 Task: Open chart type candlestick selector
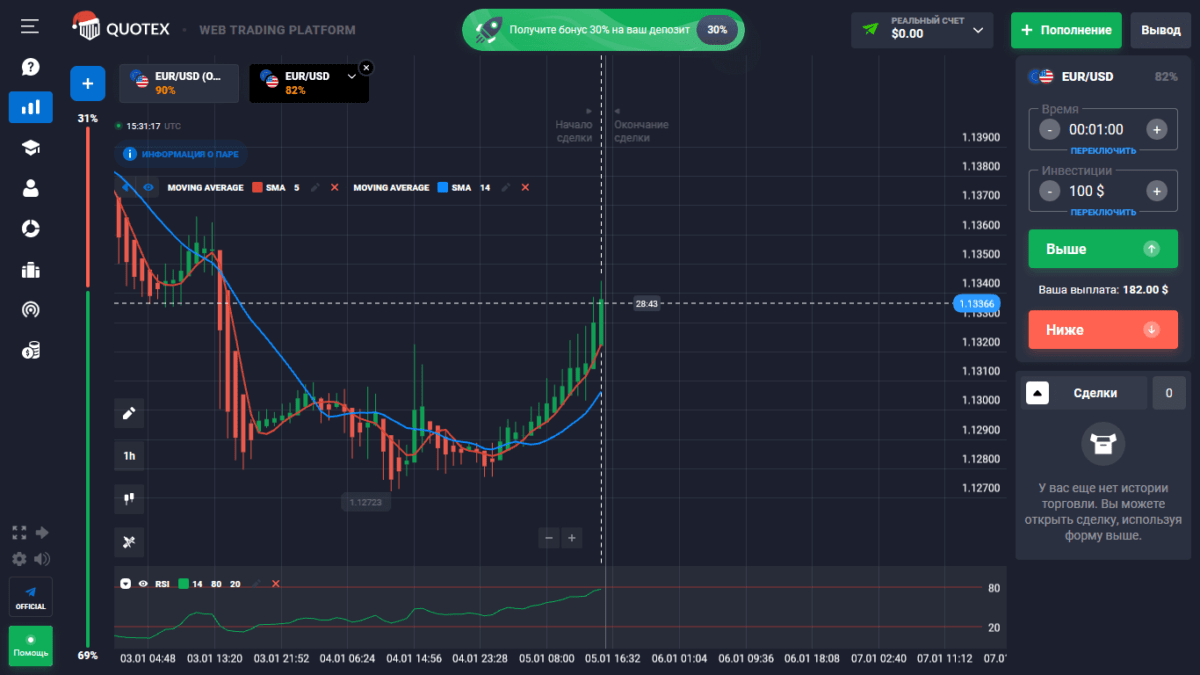click(x=129, y=497)
